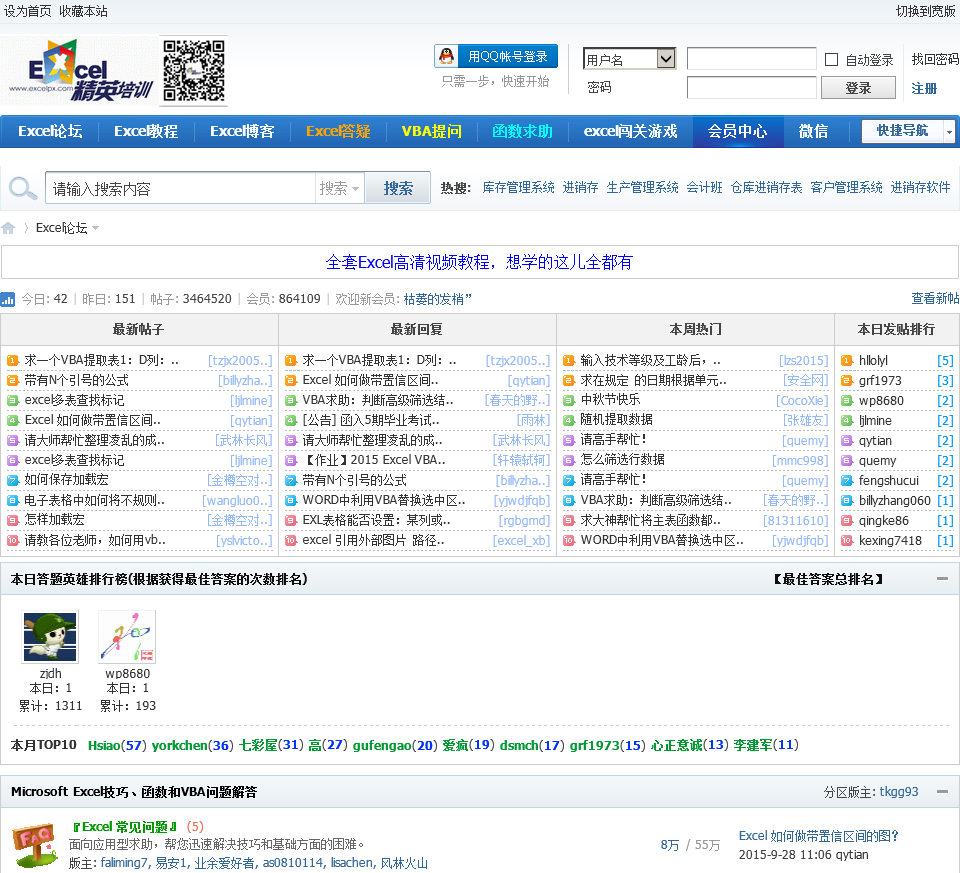Screen dimensions: 960x873
Task: Click hot search 客户管理系统
Action: click(846, 187)
